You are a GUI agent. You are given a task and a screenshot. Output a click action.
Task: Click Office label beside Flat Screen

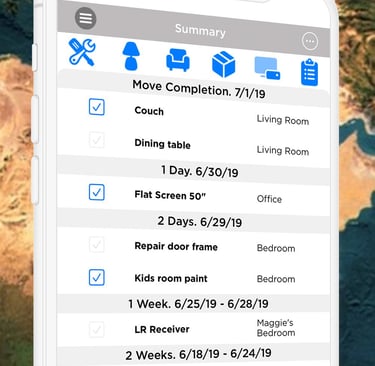[269, 199]
